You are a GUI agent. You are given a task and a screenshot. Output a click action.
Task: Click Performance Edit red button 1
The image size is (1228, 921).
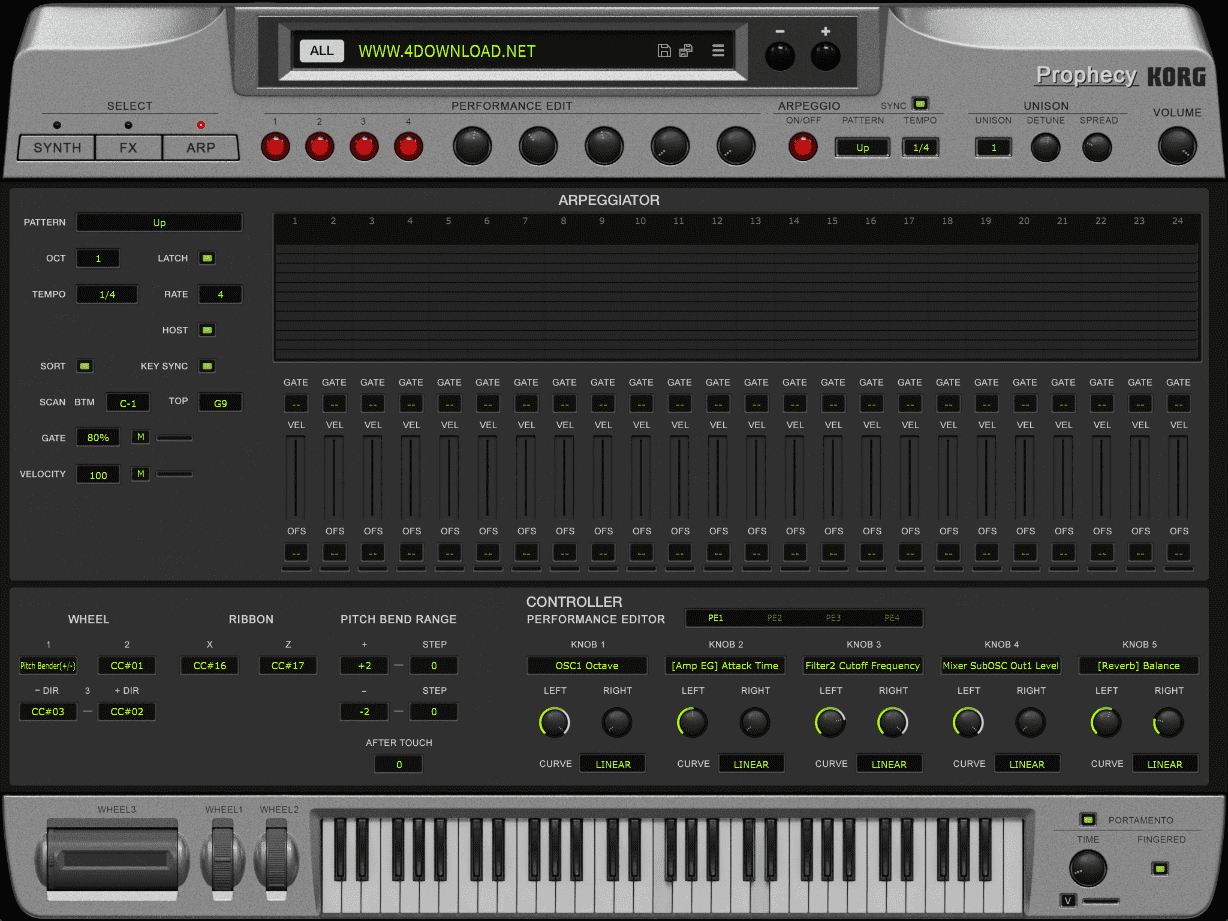point(275,147)
